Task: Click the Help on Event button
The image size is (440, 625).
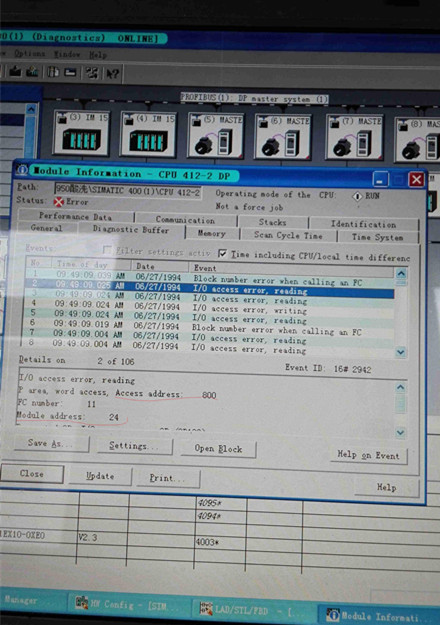Action: [x=368, y=455]
